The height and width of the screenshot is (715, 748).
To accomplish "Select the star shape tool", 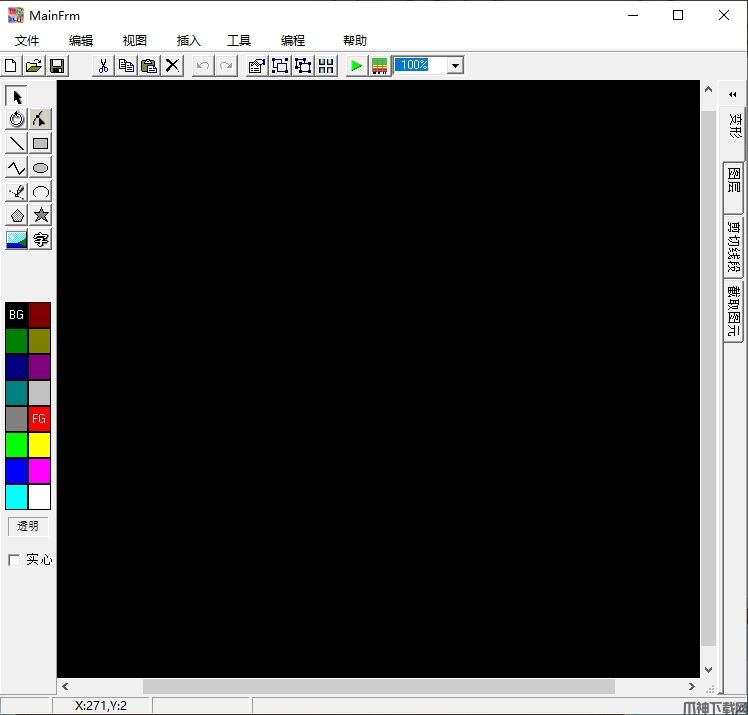I will pos(40,215).
